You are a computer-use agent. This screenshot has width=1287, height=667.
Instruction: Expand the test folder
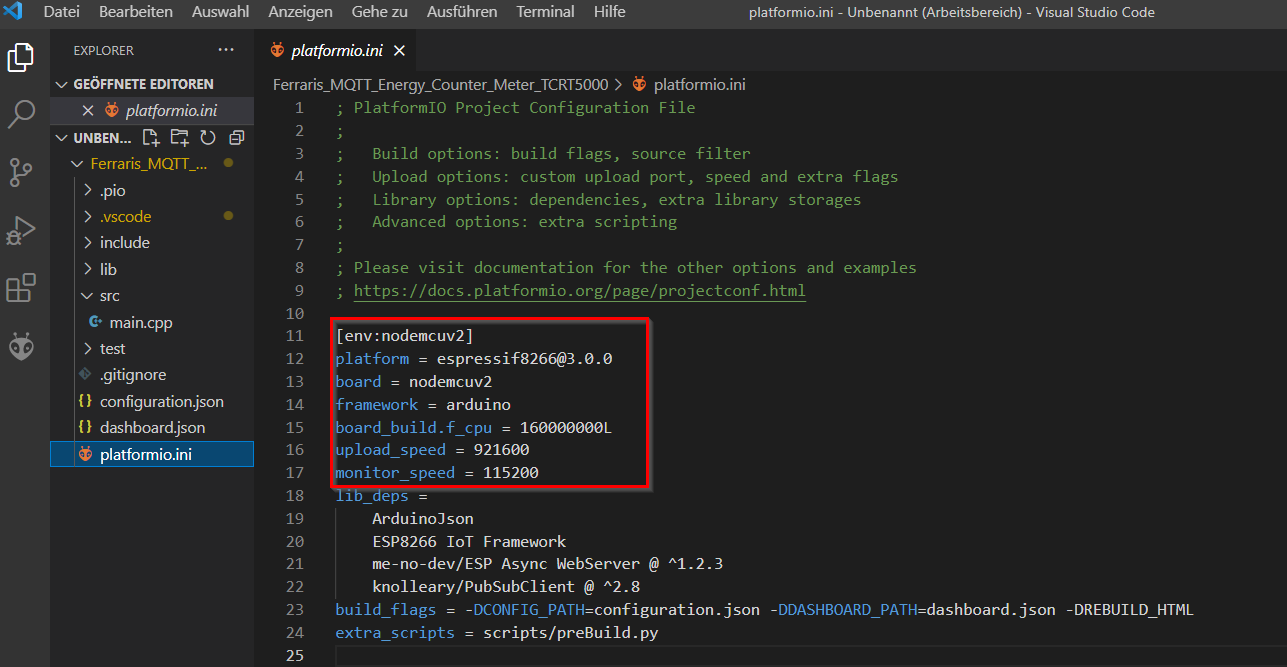88,348
